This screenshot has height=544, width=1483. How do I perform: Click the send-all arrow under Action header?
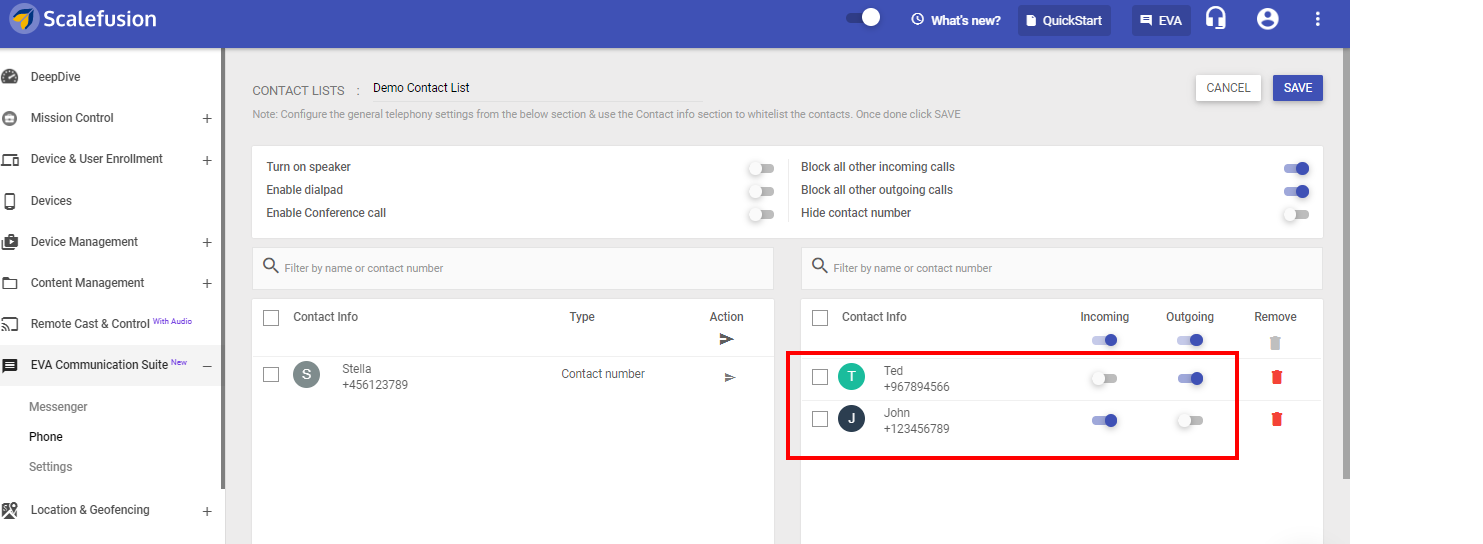click(727, 339)
